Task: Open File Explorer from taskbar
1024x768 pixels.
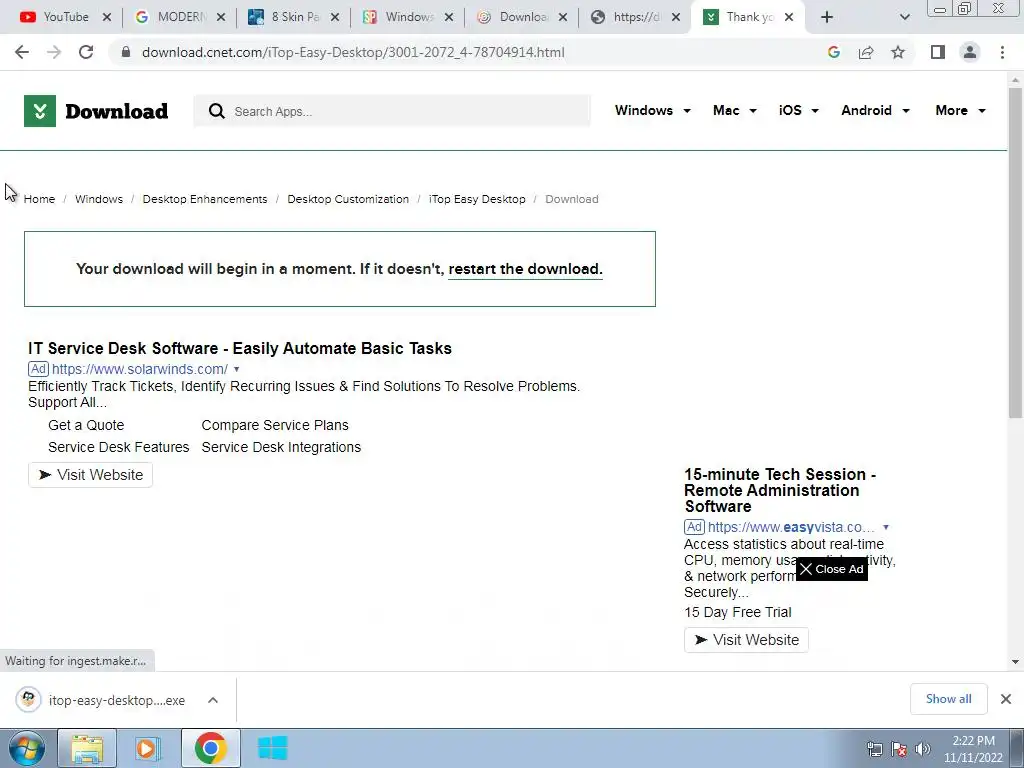Action: click(x=87, y=748)
